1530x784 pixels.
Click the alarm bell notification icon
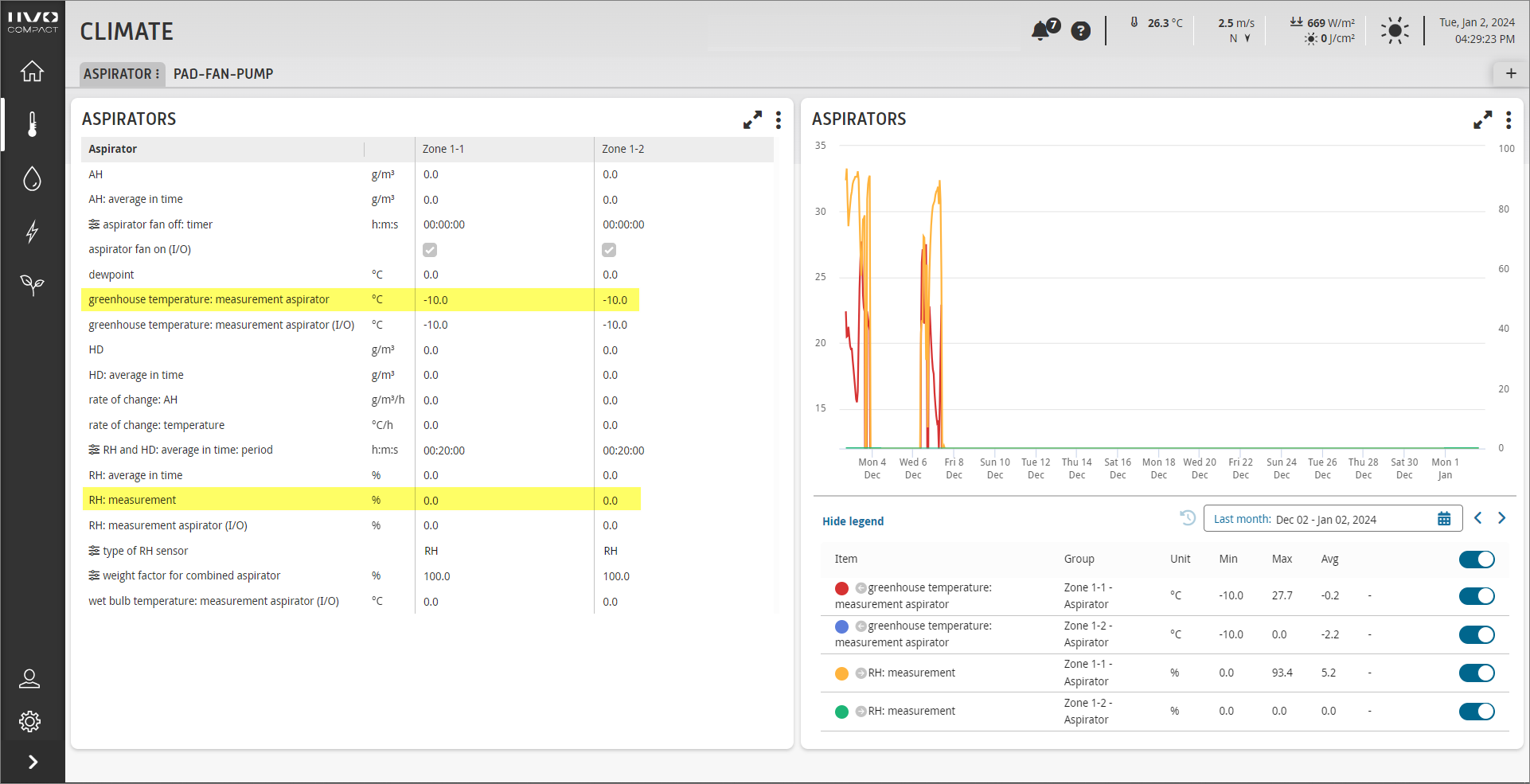click(1041, 31)
